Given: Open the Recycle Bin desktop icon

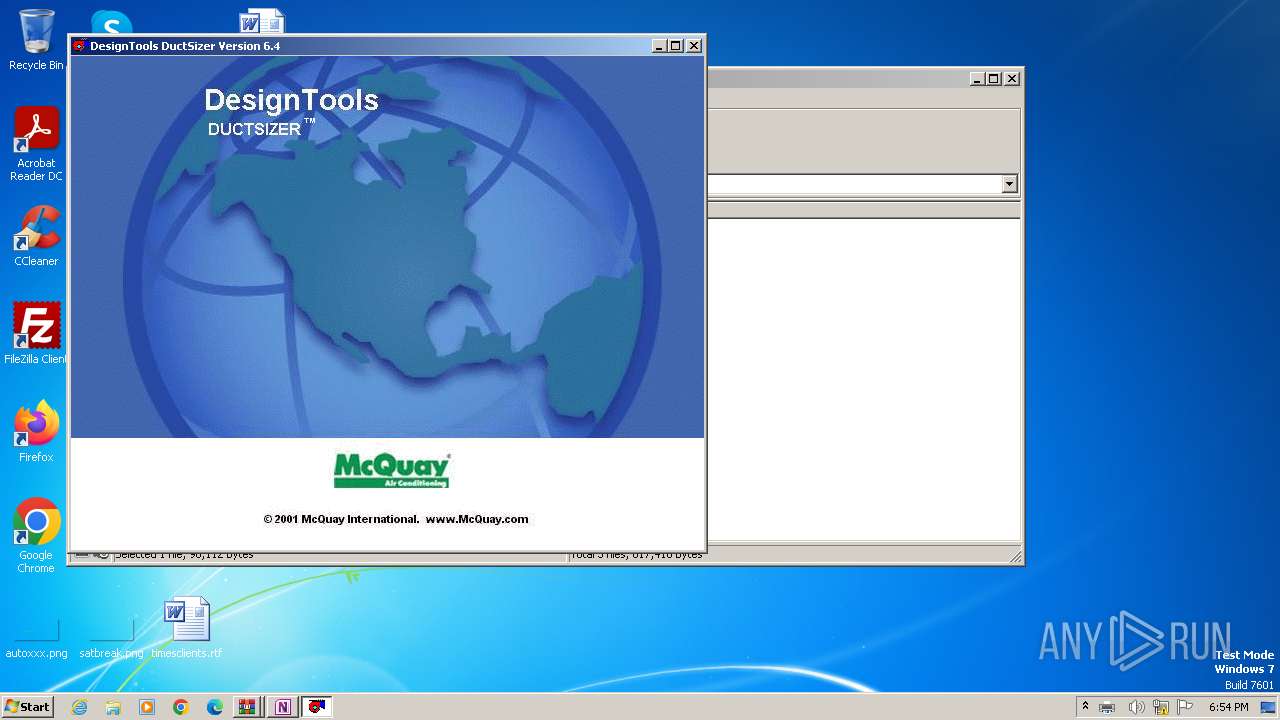Looking at the screenshot, I should click(x=36, y=40).
